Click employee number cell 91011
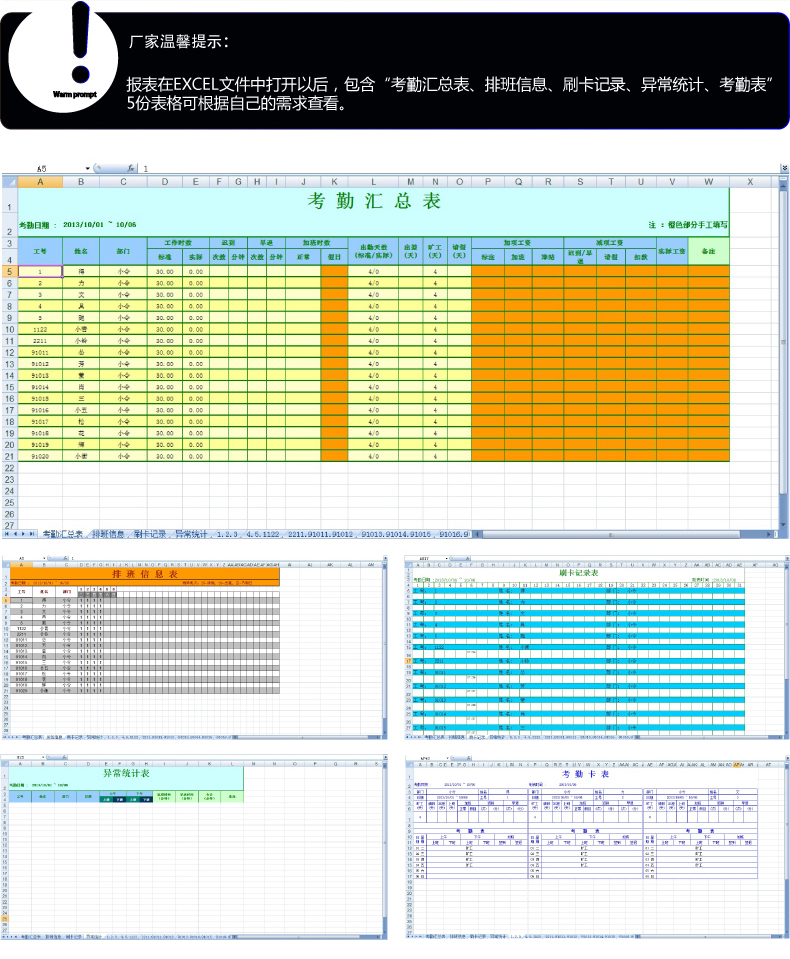The height and width of the screenshot is (959, 790). 40,352
